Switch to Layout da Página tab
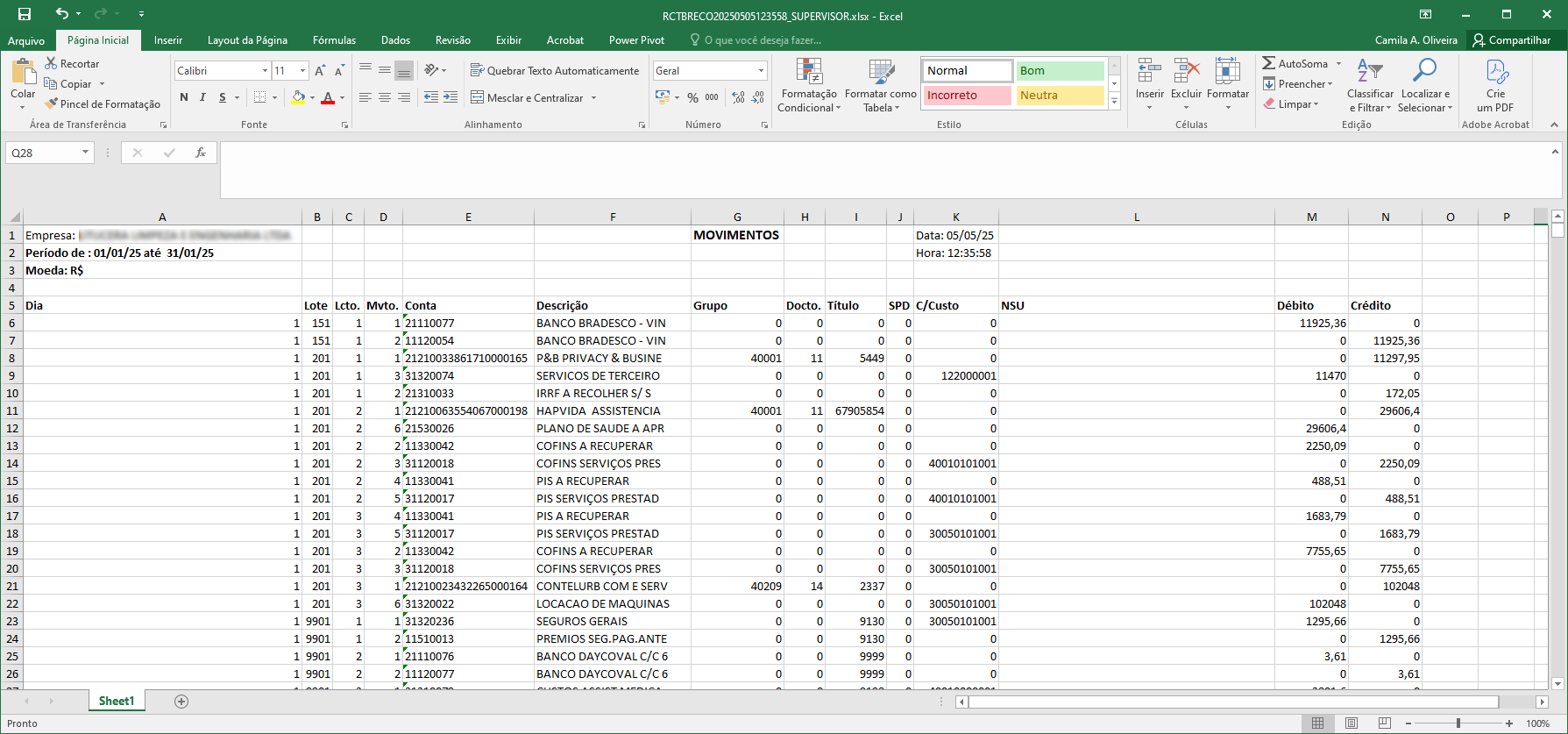The width and height of the screenshot is (1568, 734). (247, 40)
